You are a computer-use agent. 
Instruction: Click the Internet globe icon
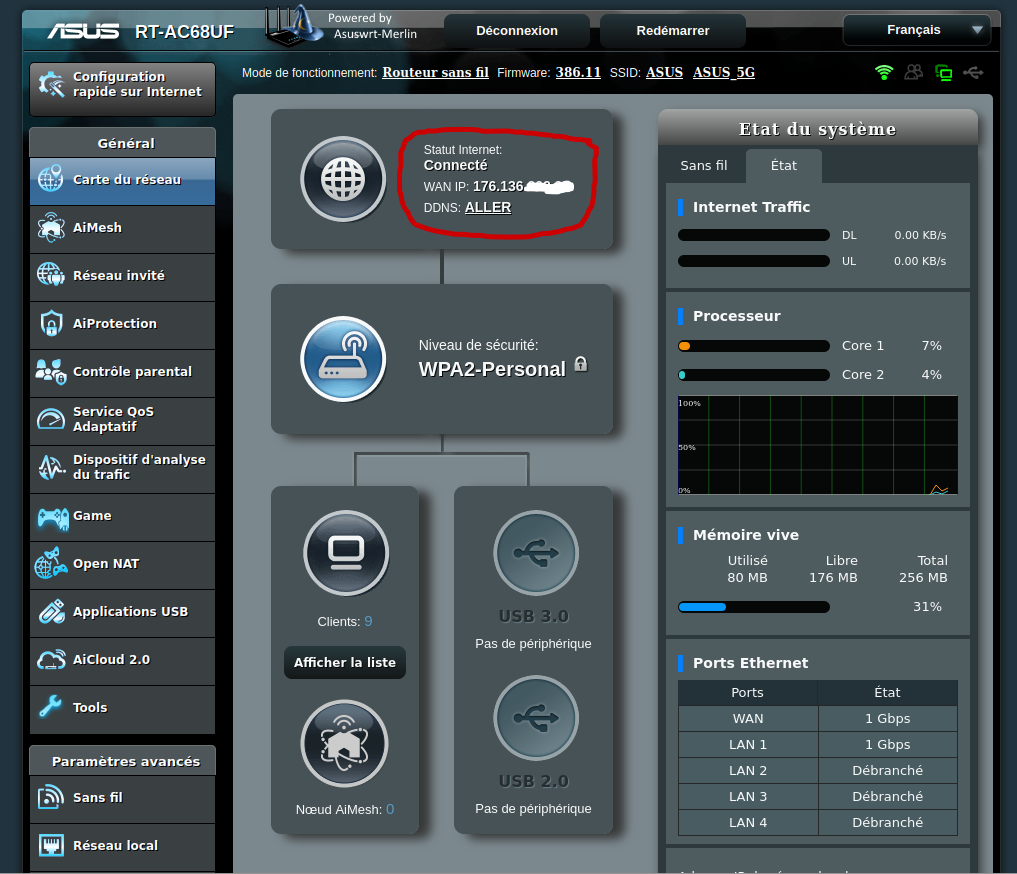point(343,179)
